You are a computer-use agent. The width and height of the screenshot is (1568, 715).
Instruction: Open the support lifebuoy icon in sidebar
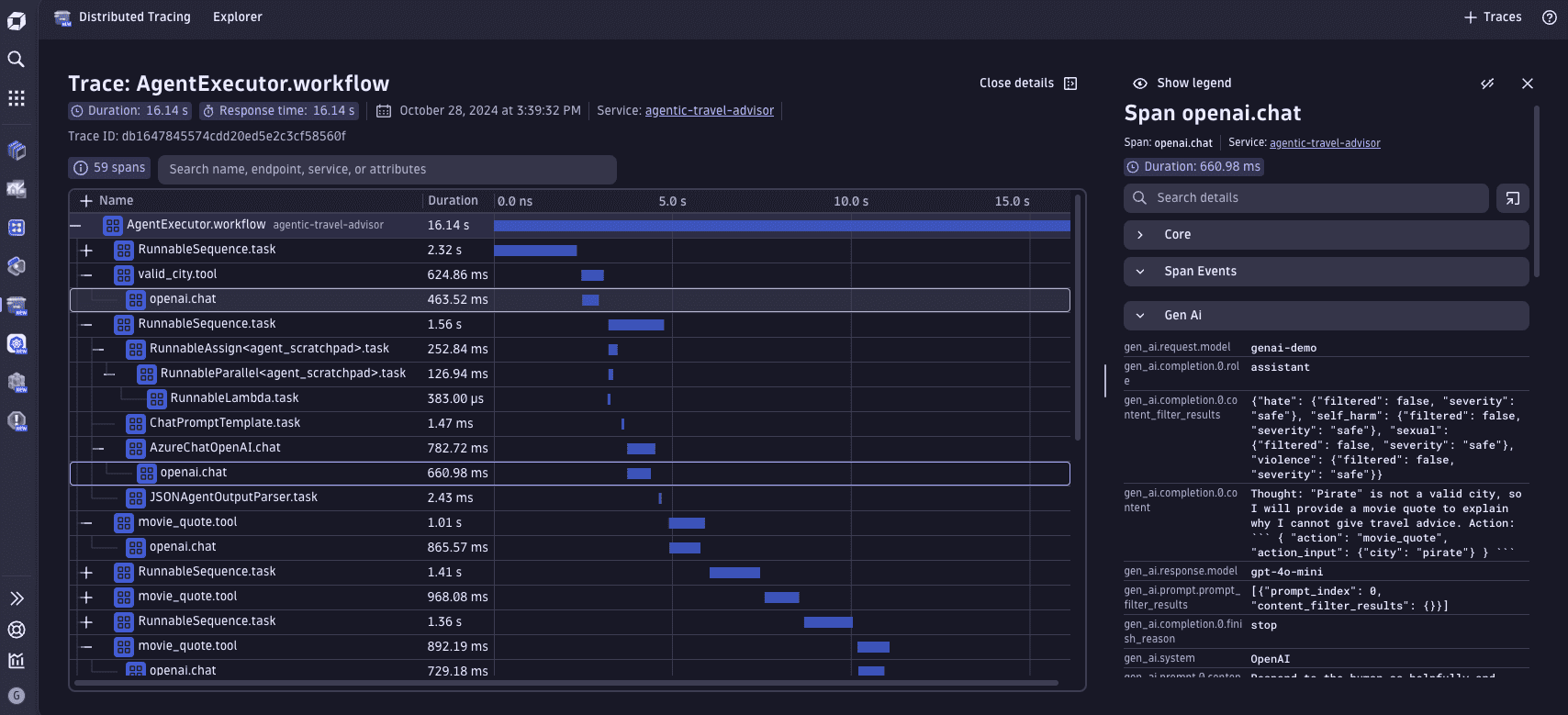pyautogui.click(x=16, y=630)
